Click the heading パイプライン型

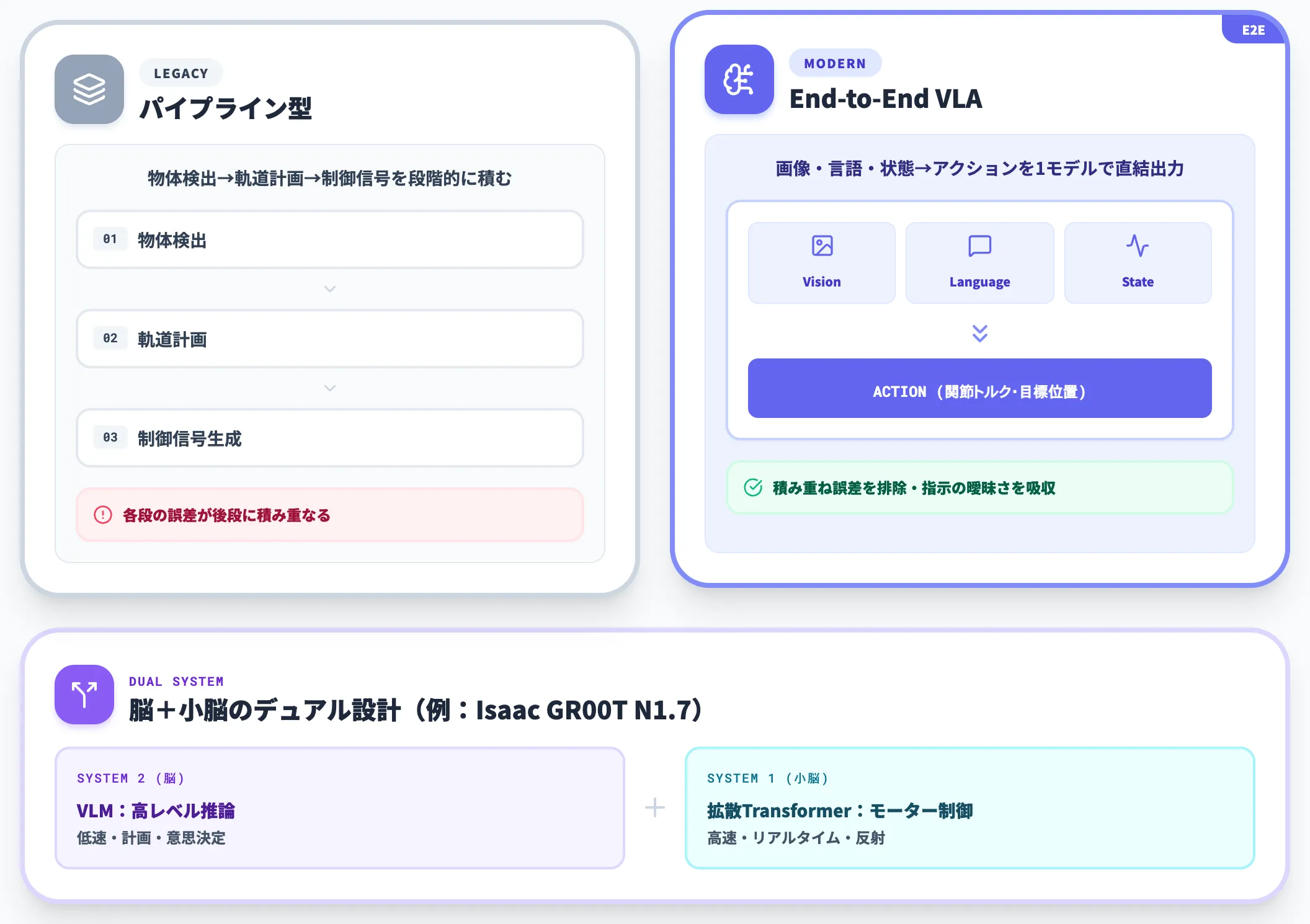click(x=226, y=108)
